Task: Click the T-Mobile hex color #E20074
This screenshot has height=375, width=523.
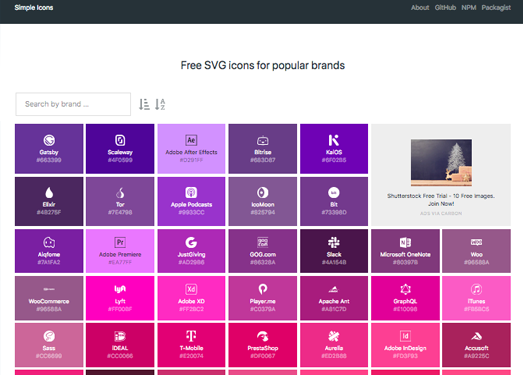Action: click(x=191, y=356)
